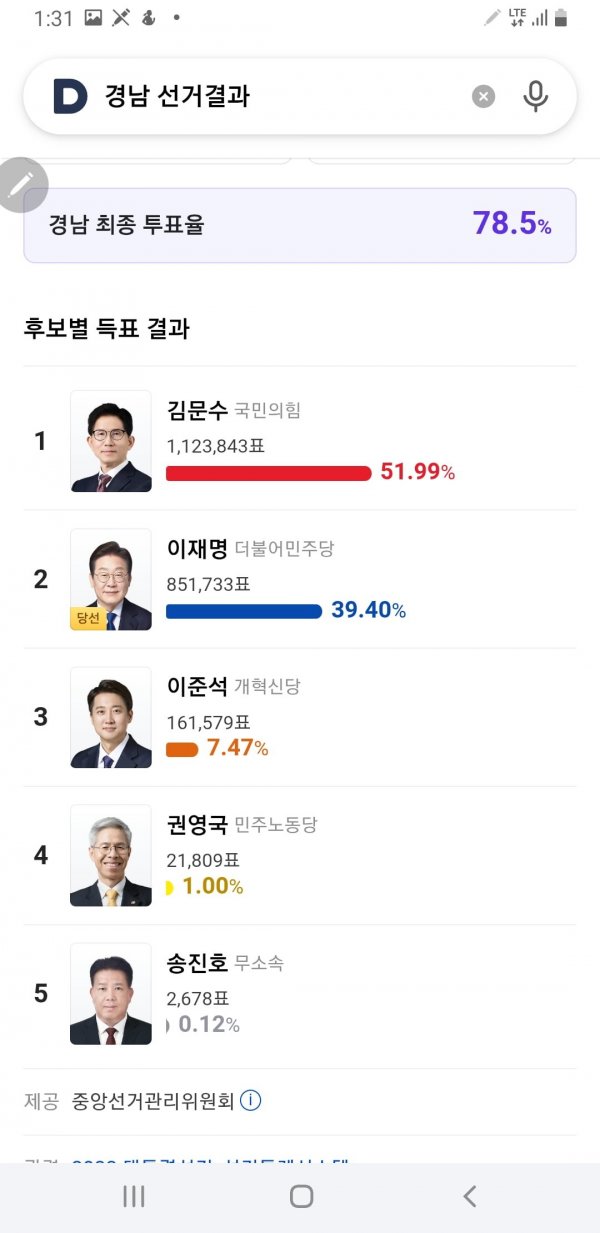Tap the Android home button
600x1233 pixels.
pos(301,1196)
